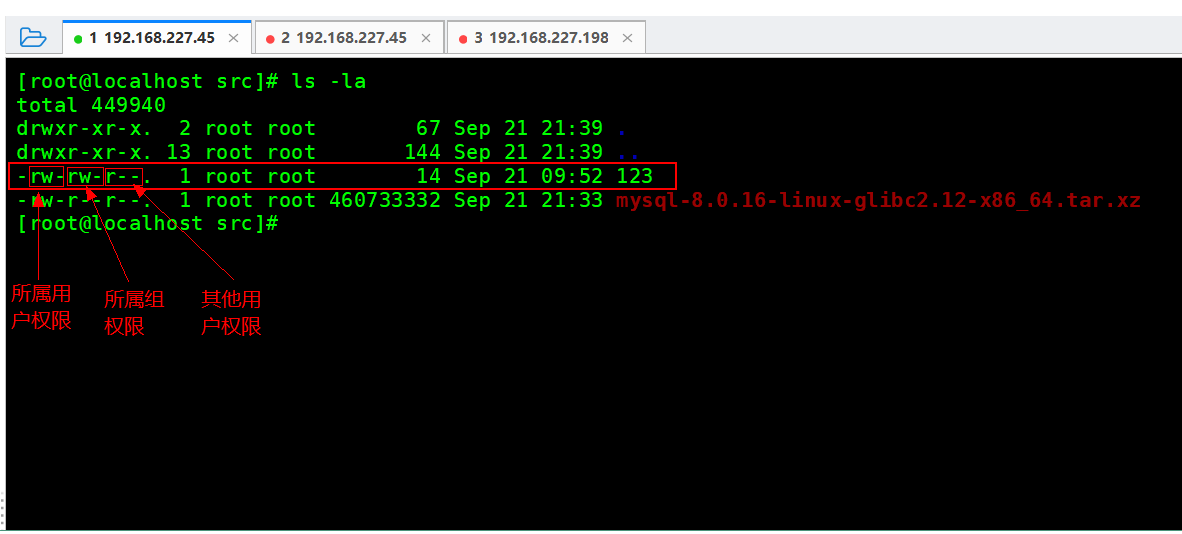Image resolution: width=1182 pixels, height=534 pixels.
Task: Close tab 1 192.168.227.45
Action: 234,38
